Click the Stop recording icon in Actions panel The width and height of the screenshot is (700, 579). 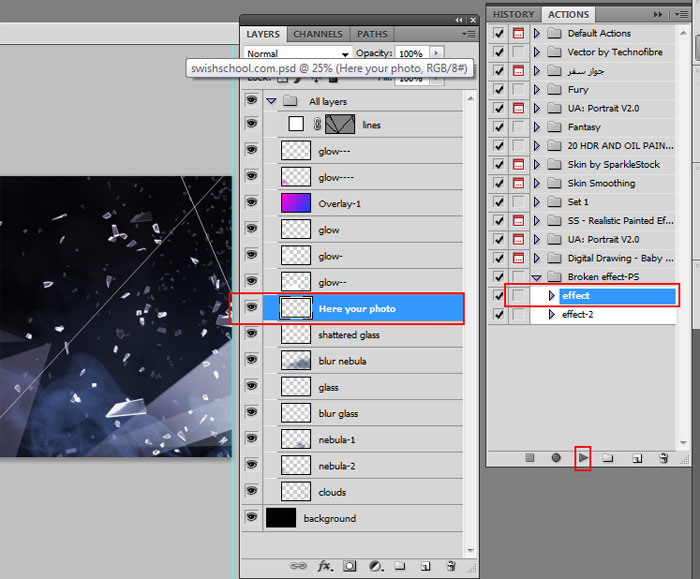click(x=530, y=458)
